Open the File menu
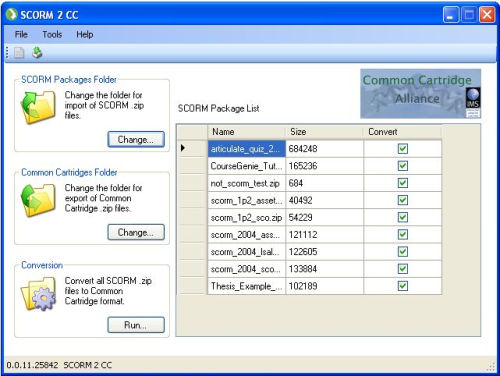500x376 pixels. pyautogui.click(x=21, y=34)
